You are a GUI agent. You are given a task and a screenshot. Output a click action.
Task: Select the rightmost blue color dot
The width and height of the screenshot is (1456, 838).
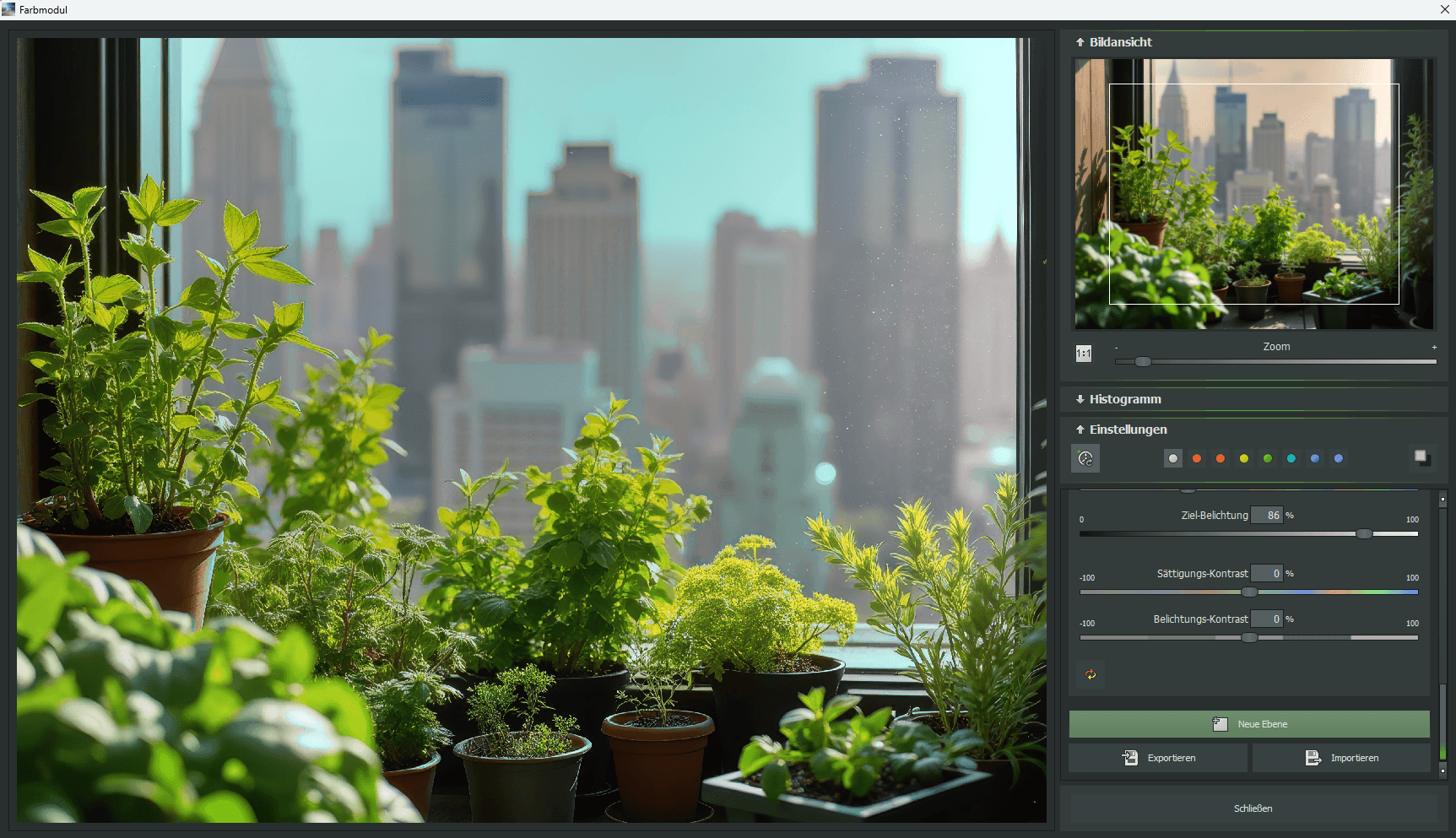pyautogui.click(x=1339, y=458)
